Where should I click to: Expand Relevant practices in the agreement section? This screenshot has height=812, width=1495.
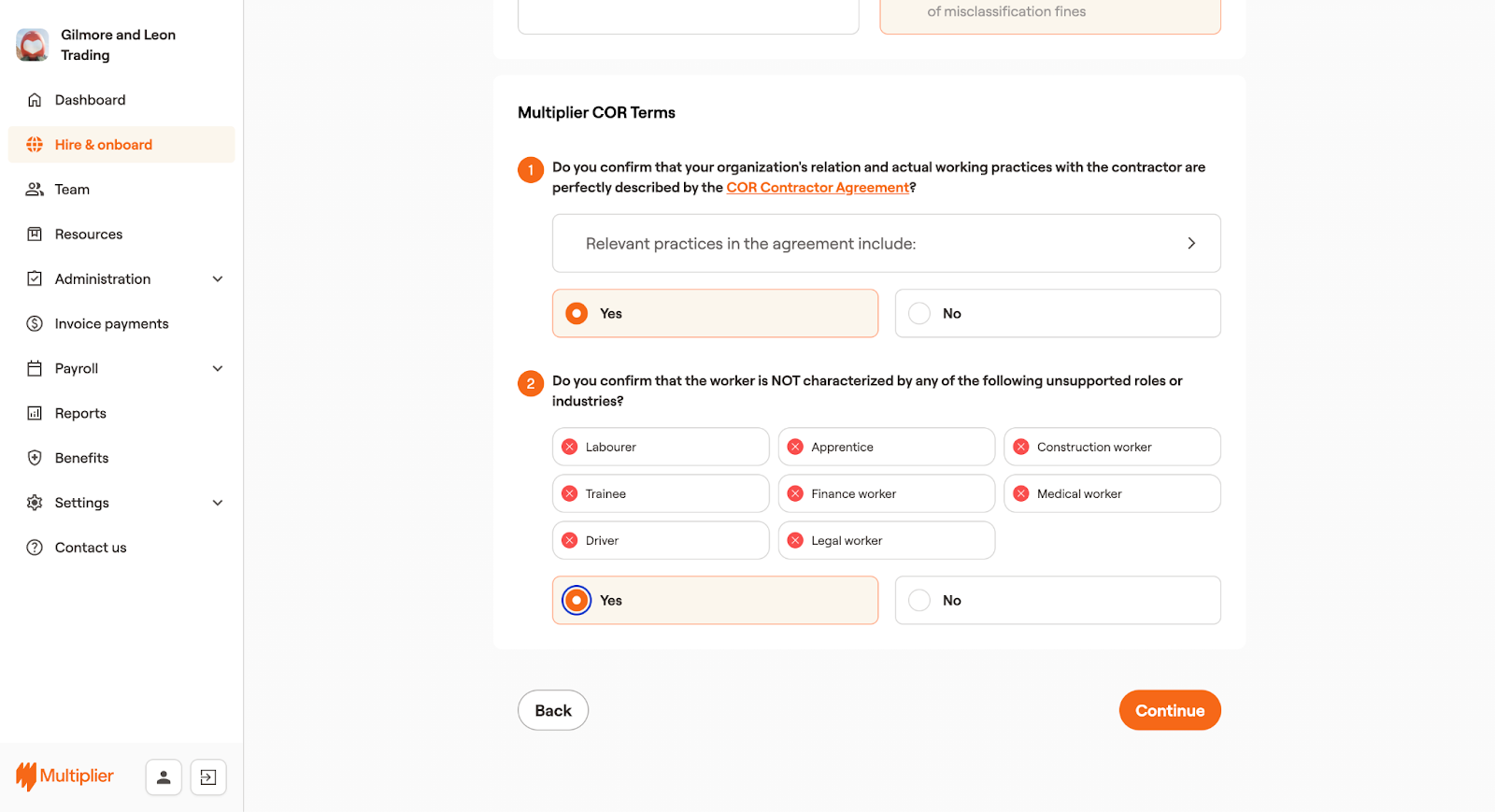tap(1190, 243)
